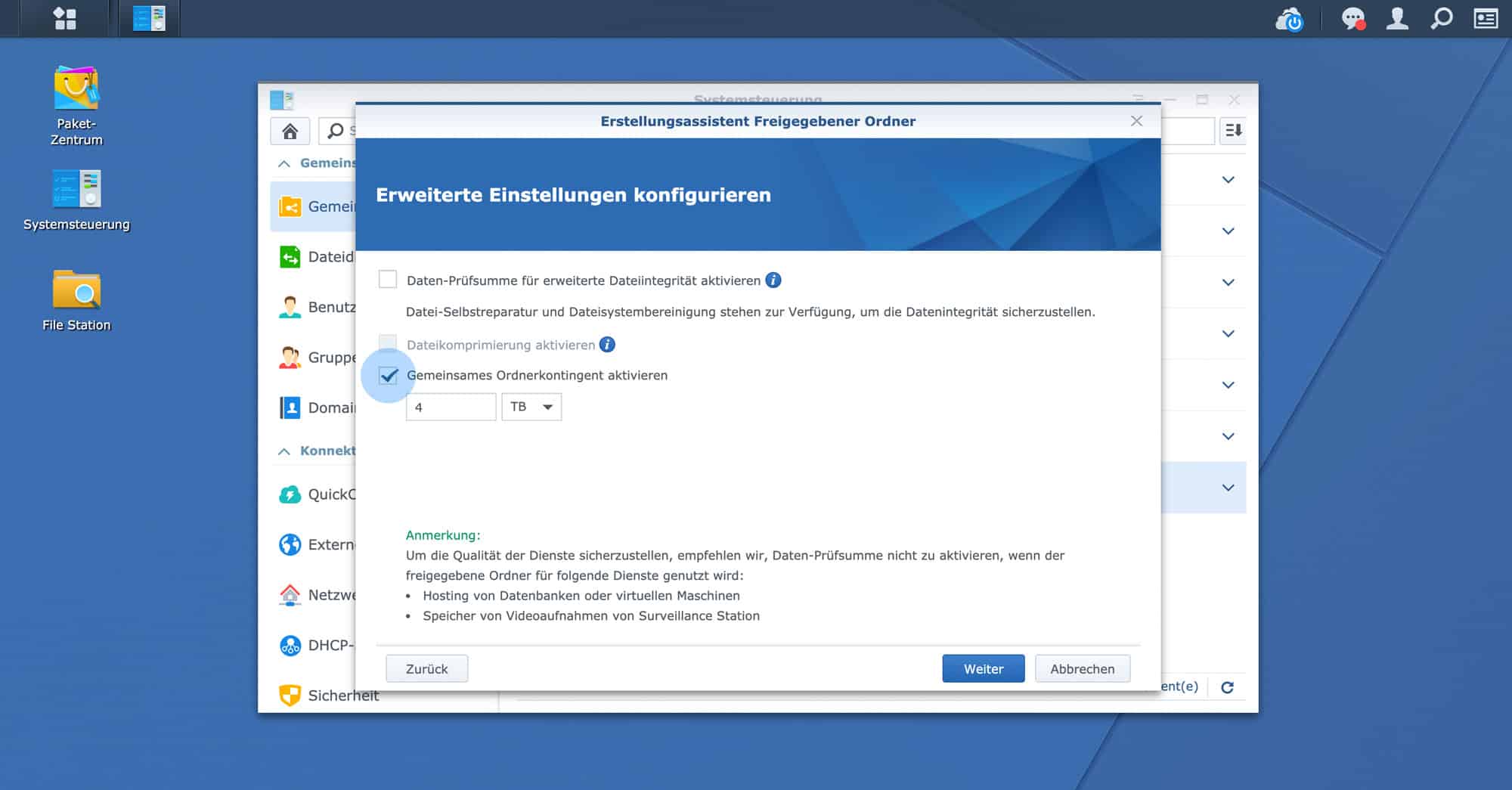Click the Systemsteuerung search field
1512x790 pixels.
pos(337,131)
